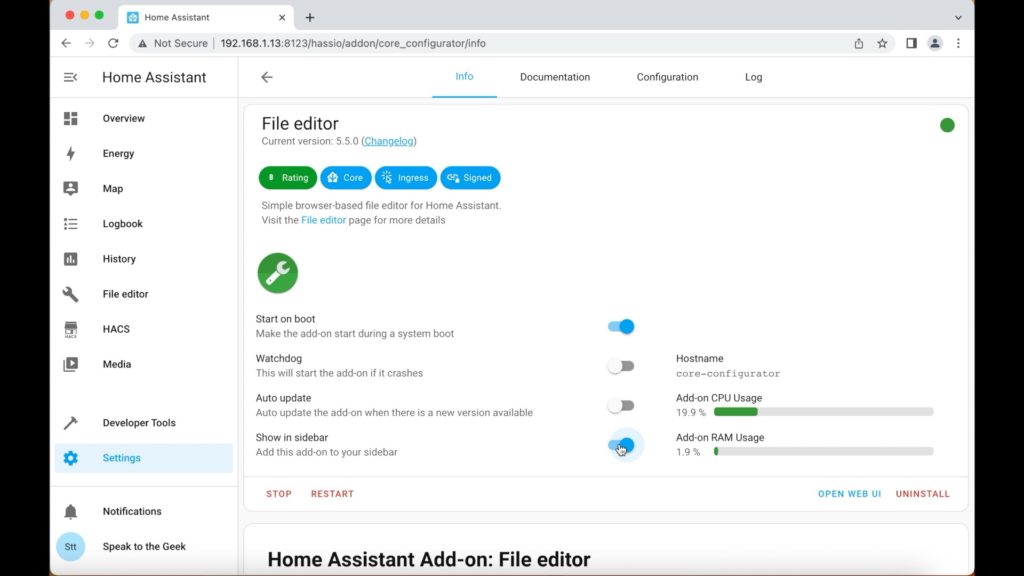
Task: Open the Stt user profile avatar
Action: pyautogui.click(x=71, y=547)
